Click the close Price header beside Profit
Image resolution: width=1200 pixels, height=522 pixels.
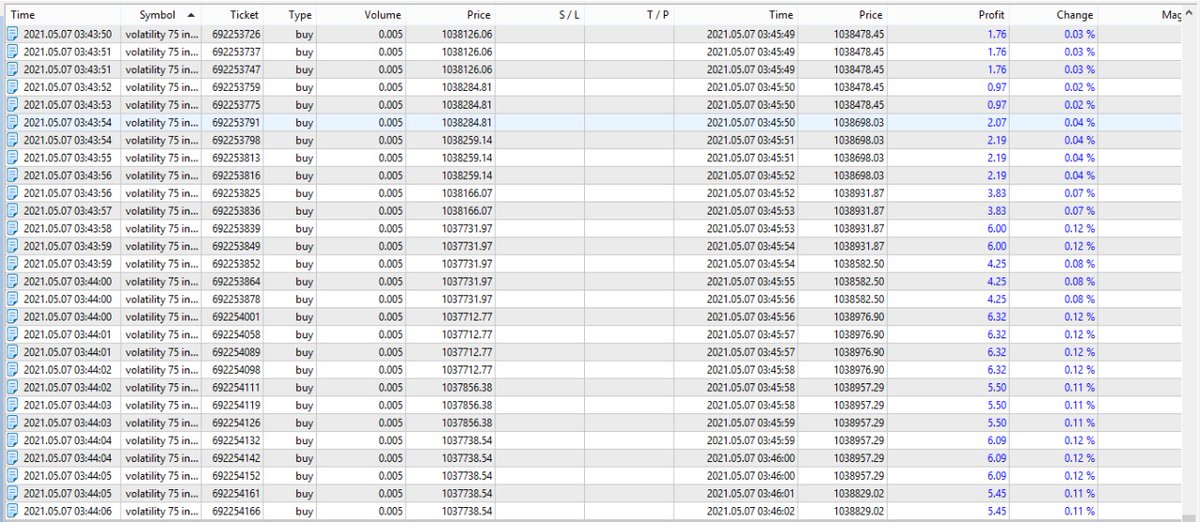click(844, 15)
